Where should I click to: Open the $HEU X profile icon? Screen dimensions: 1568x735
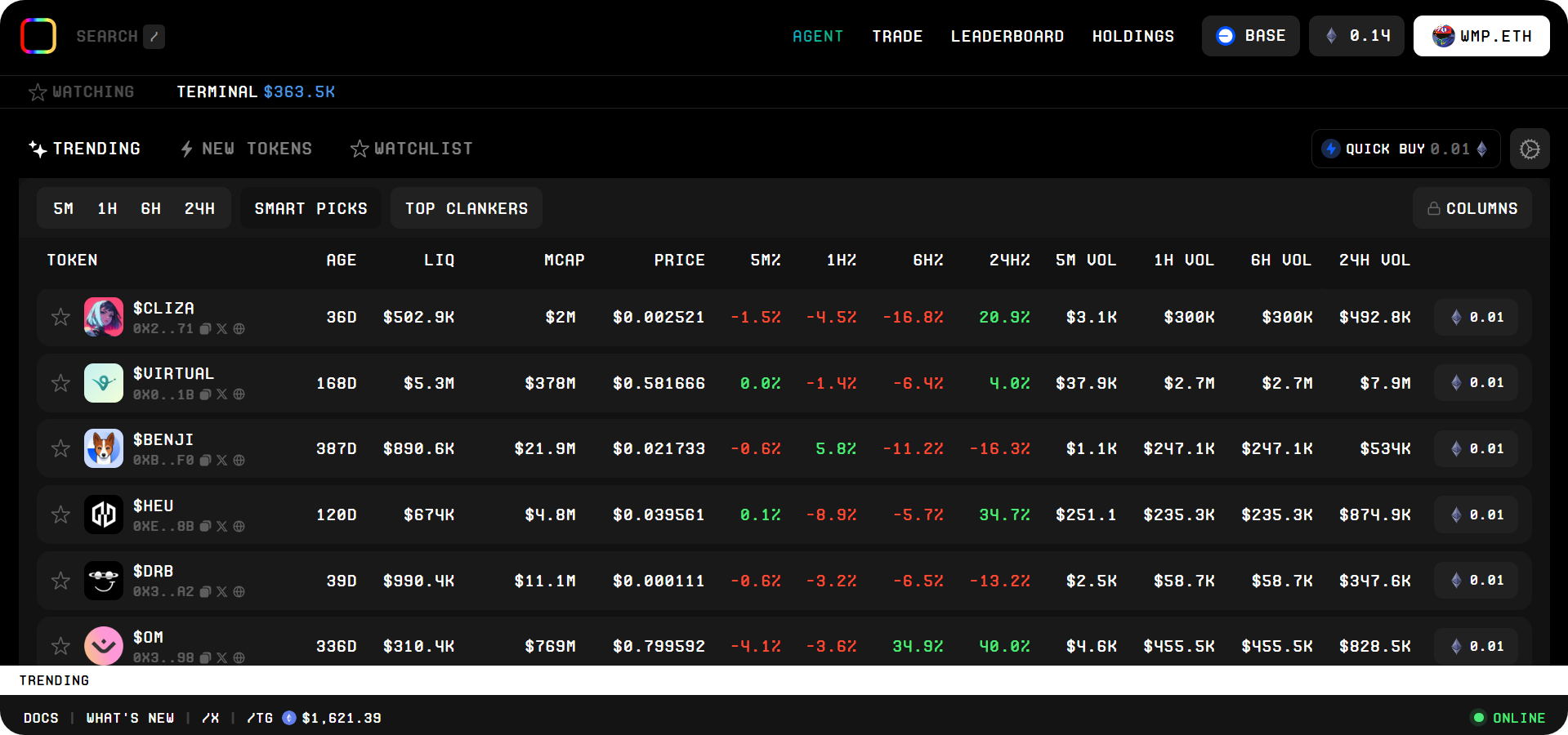coord(222,527)
